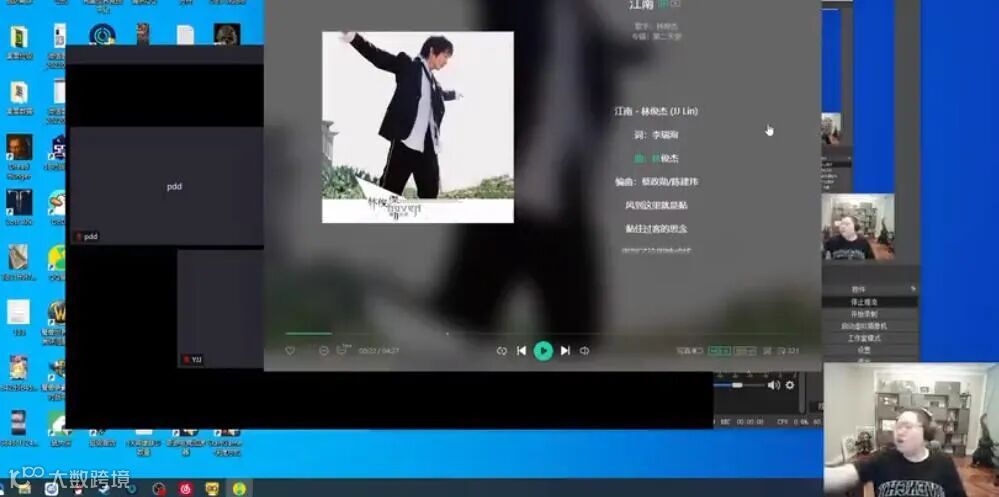Open the yellow owl taskbar icon
999x497 pixels.
(x=212, y=489)
